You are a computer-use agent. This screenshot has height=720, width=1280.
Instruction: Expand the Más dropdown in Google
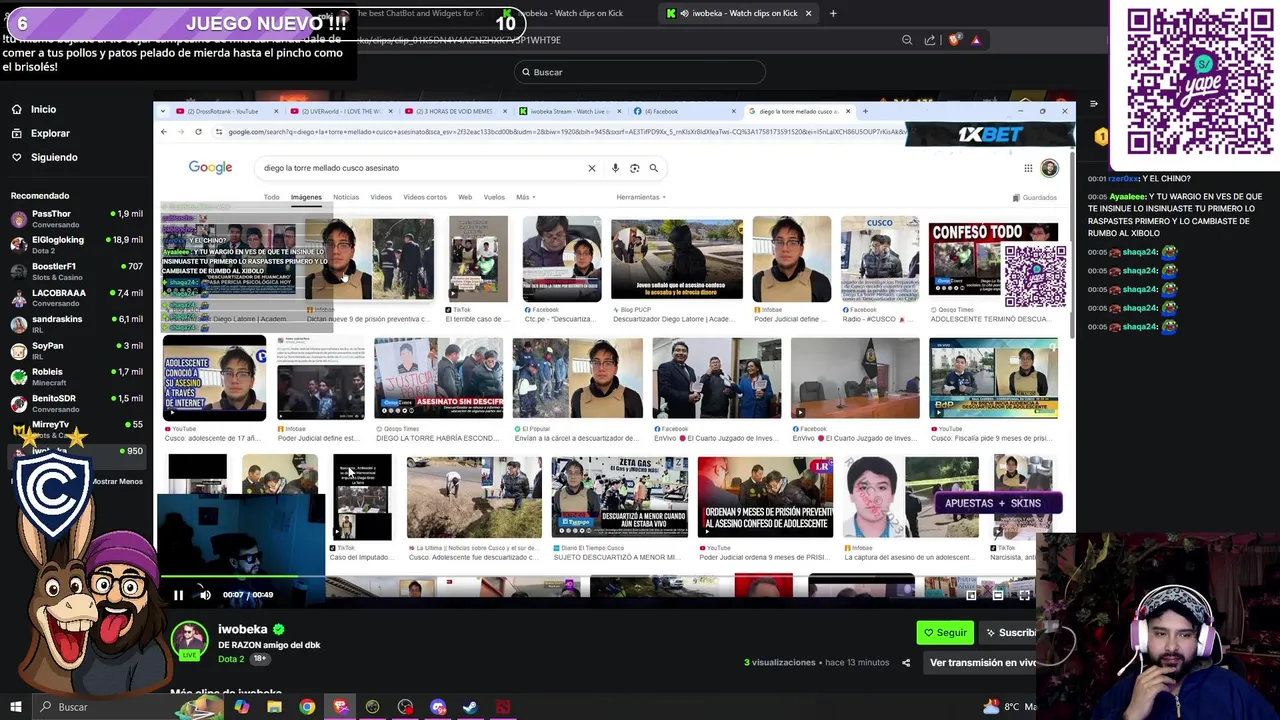pyautogui.click(x=526, y=197)
